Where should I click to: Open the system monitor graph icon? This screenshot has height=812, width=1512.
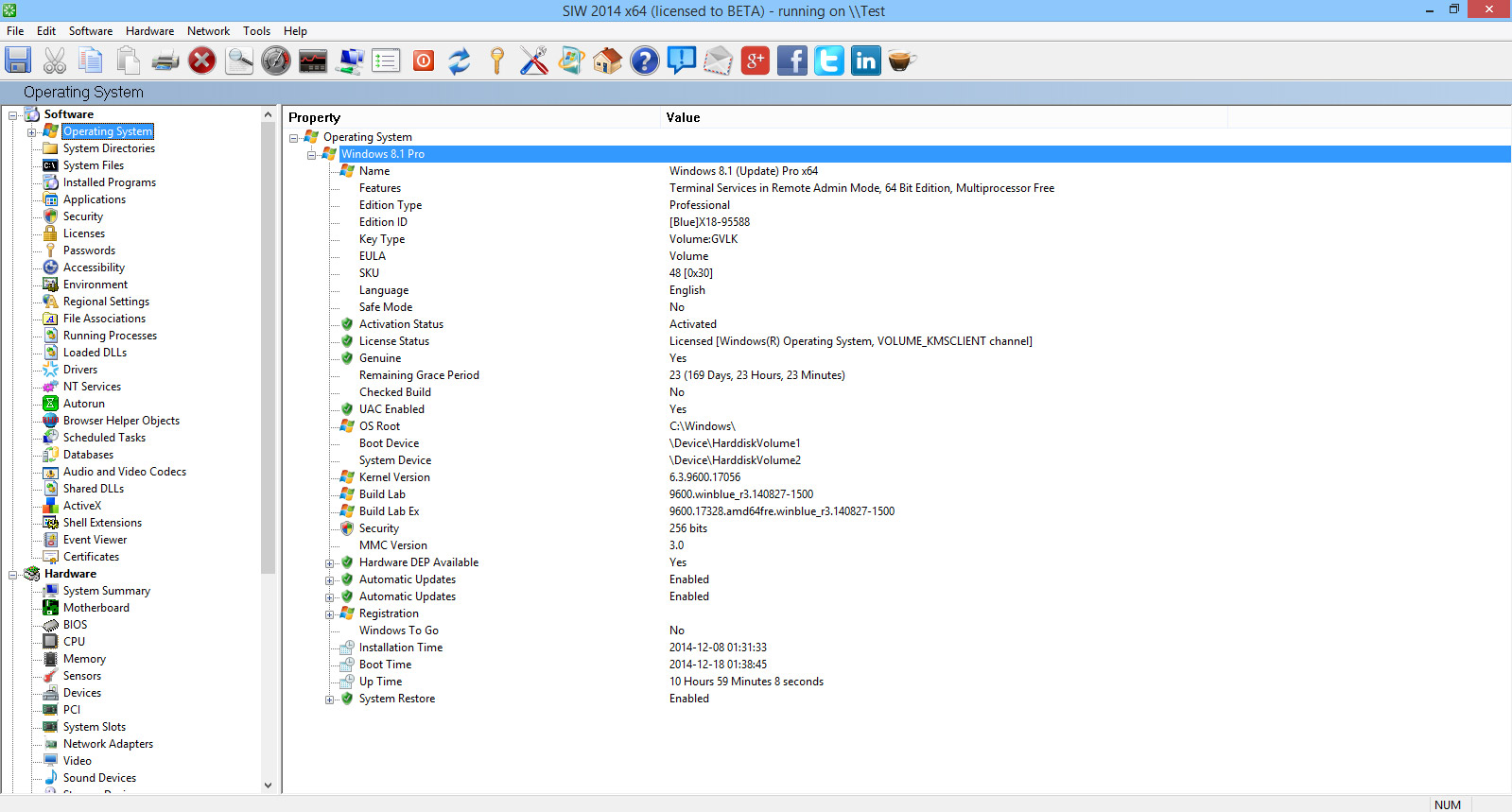tap(313, 60)
